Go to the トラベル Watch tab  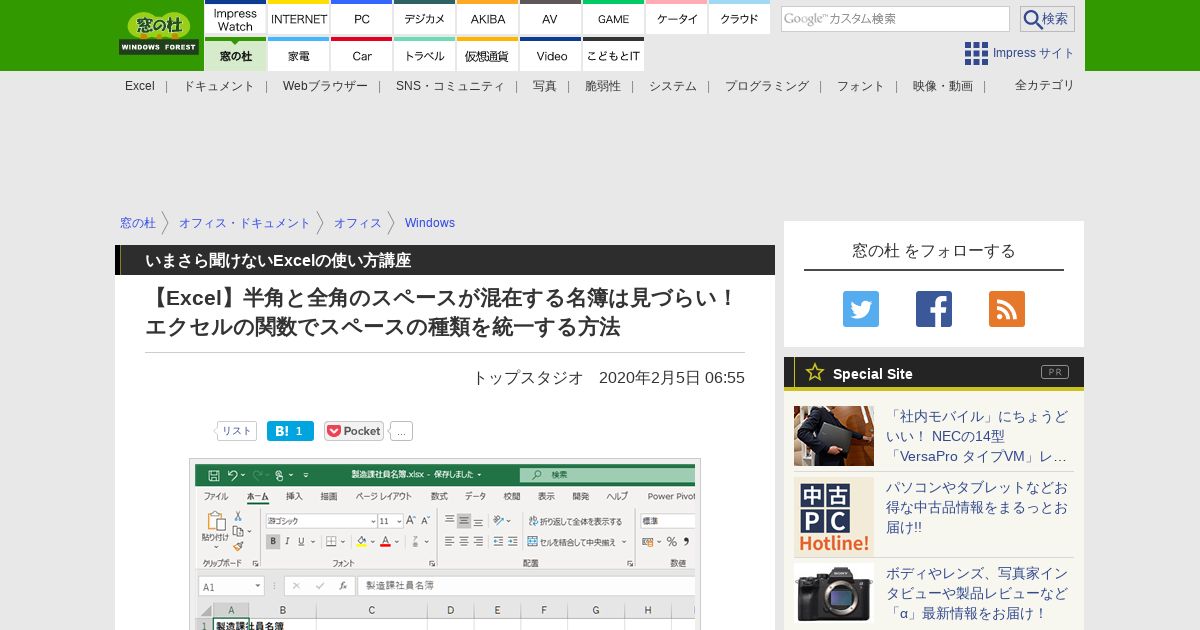[425, 54]
